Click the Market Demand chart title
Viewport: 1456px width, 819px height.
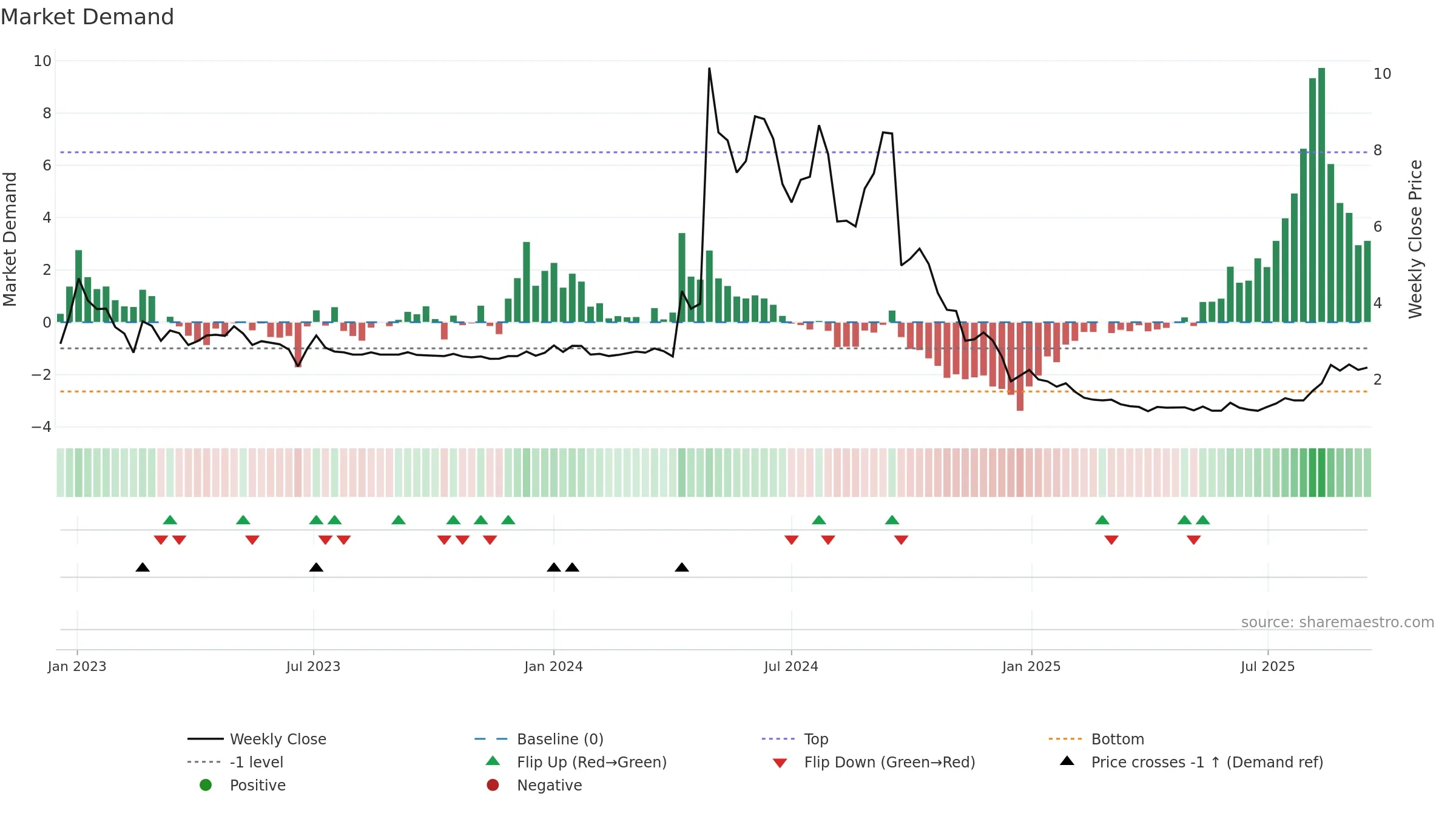coord(87,17)
